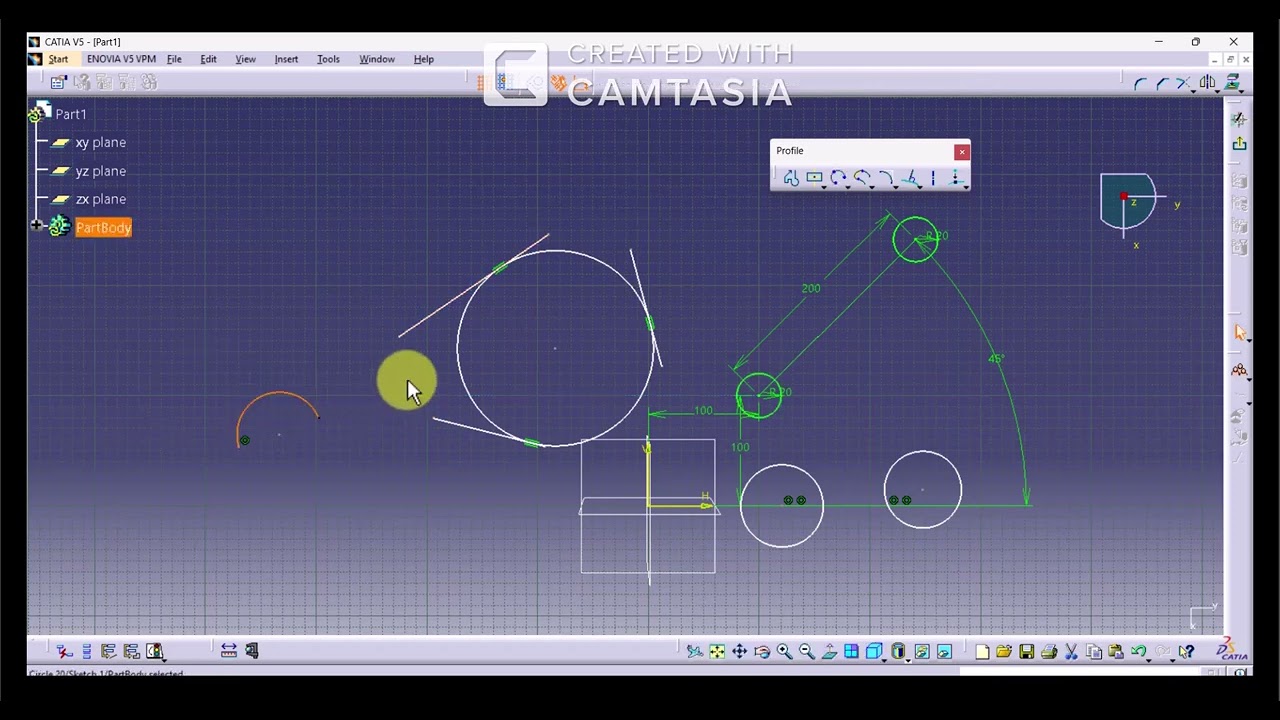Screen dimensions: 1280x720
Task: Open the Help menu
Action: [x=424, y=59]
